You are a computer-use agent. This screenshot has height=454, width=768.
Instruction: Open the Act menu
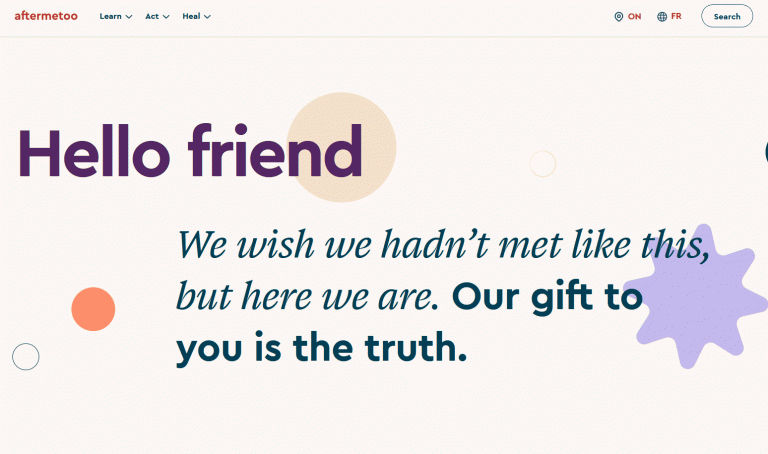pos(157,16)
